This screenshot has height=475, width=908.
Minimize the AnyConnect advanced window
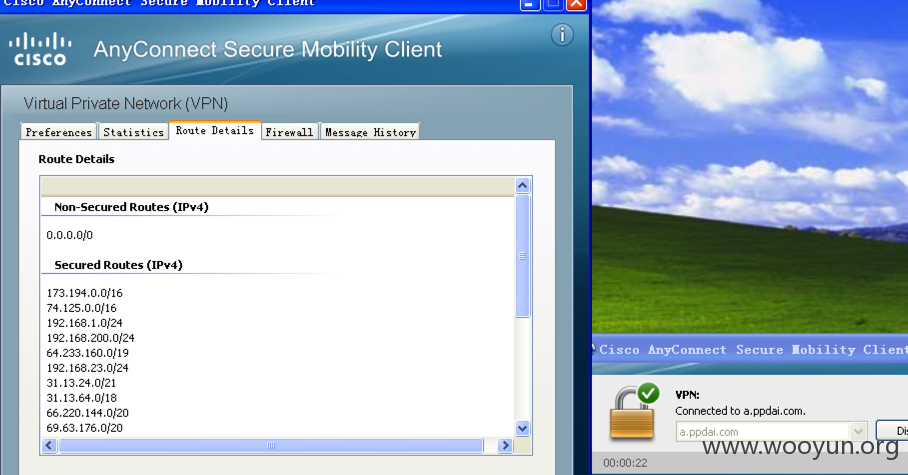(x=530, y=5)
